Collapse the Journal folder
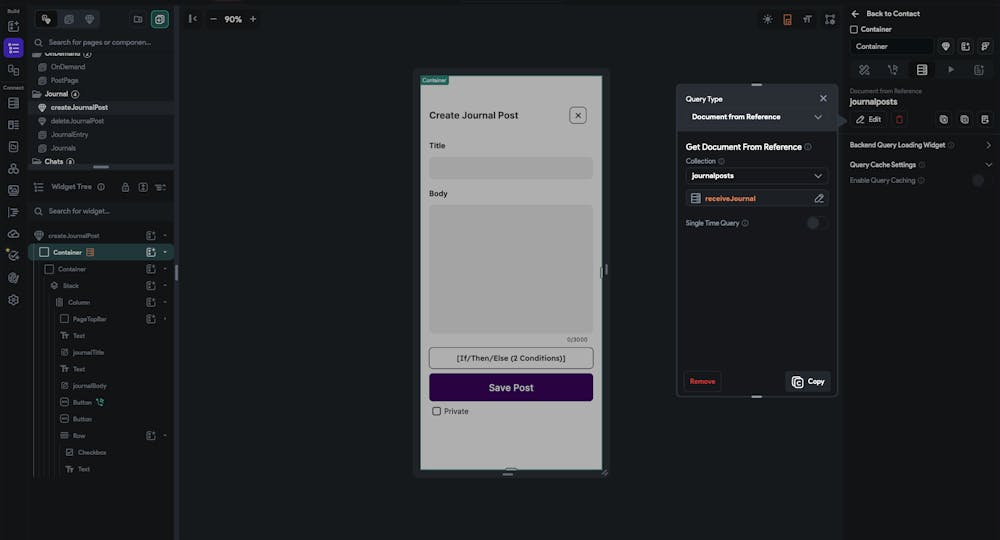Screen dimensions: 1000x540 [x=37, y=94]
